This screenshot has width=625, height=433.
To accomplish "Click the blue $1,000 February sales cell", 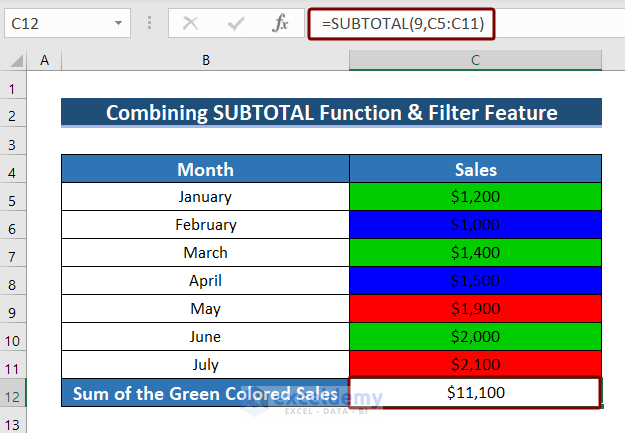I will 475,225.
